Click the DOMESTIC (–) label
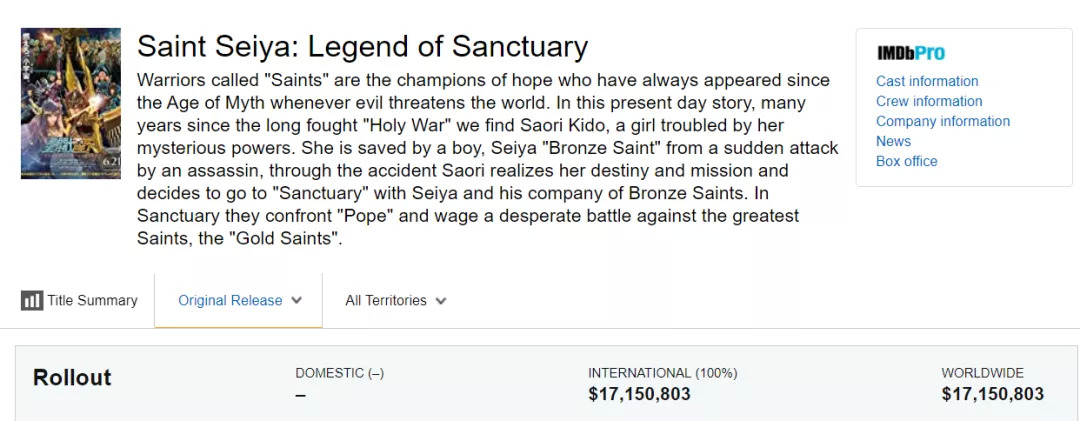The image size is (1080, 421). [x=339, y=373]
